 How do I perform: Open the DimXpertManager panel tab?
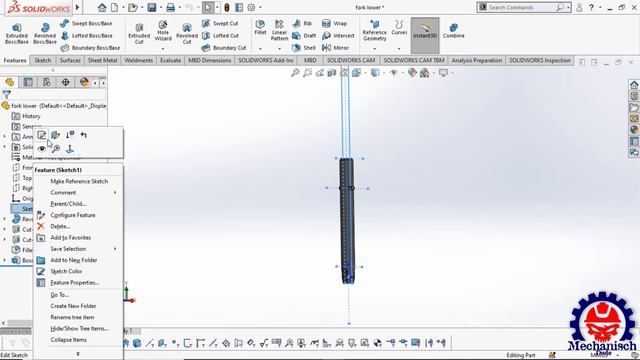[65, 82]
